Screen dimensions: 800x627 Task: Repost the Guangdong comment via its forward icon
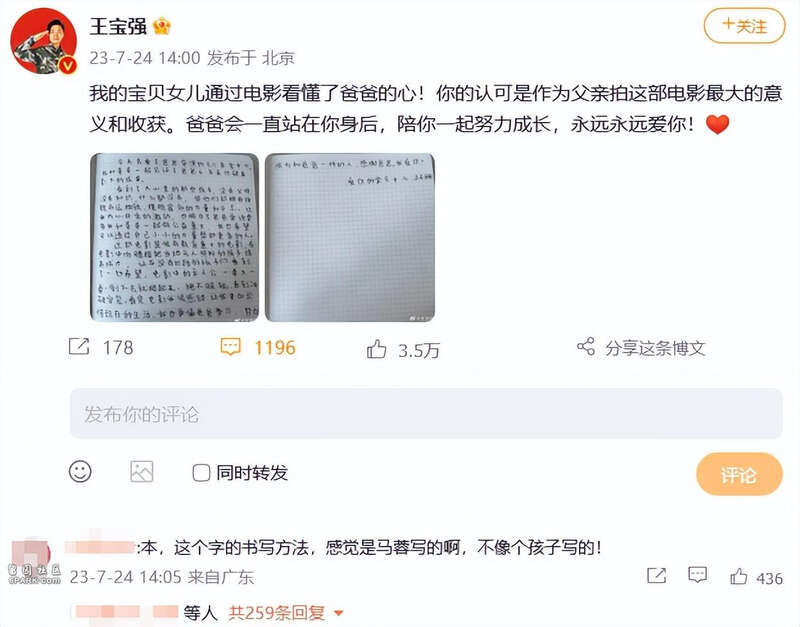pyautogui.click(x=656, y=575)
